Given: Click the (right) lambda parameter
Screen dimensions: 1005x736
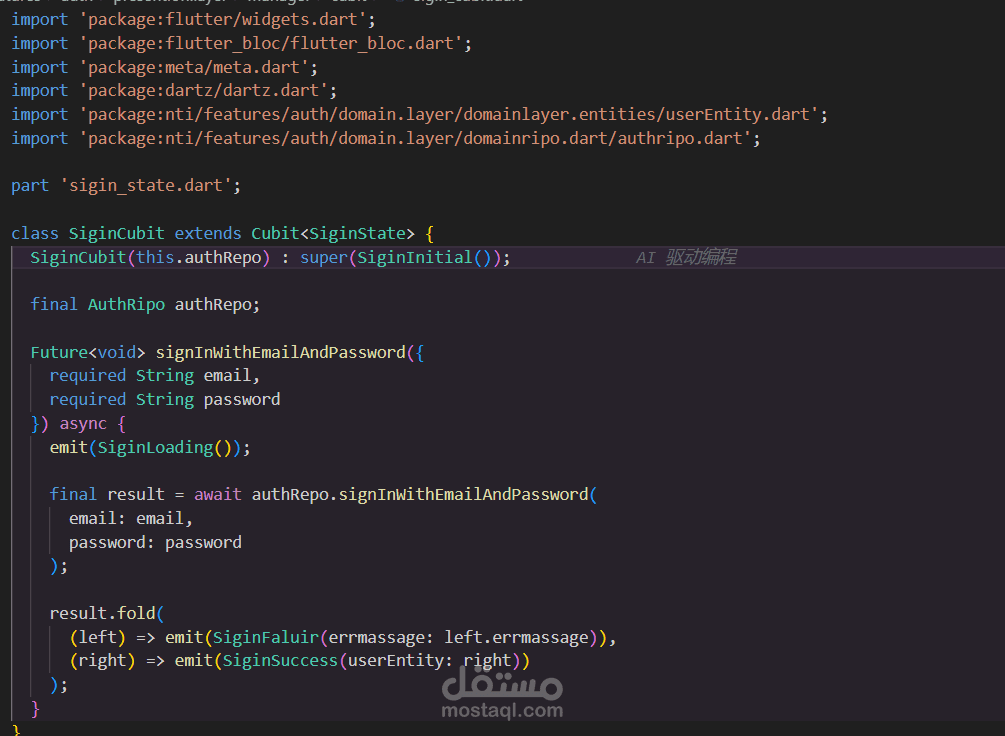Looking at the screenshot, I should point(103,660).
